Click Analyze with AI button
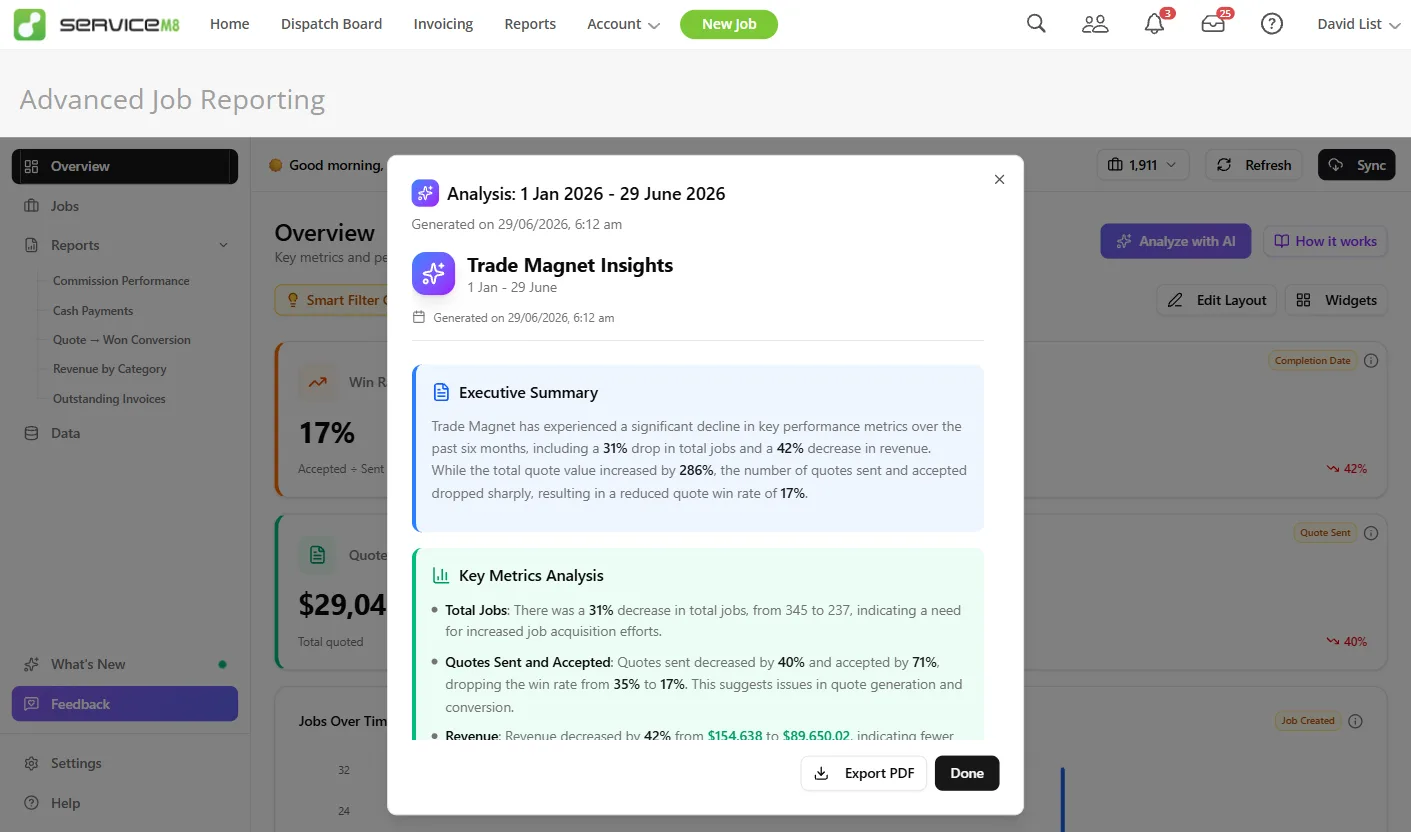1411x832 pixels. tap(1175, 241)
